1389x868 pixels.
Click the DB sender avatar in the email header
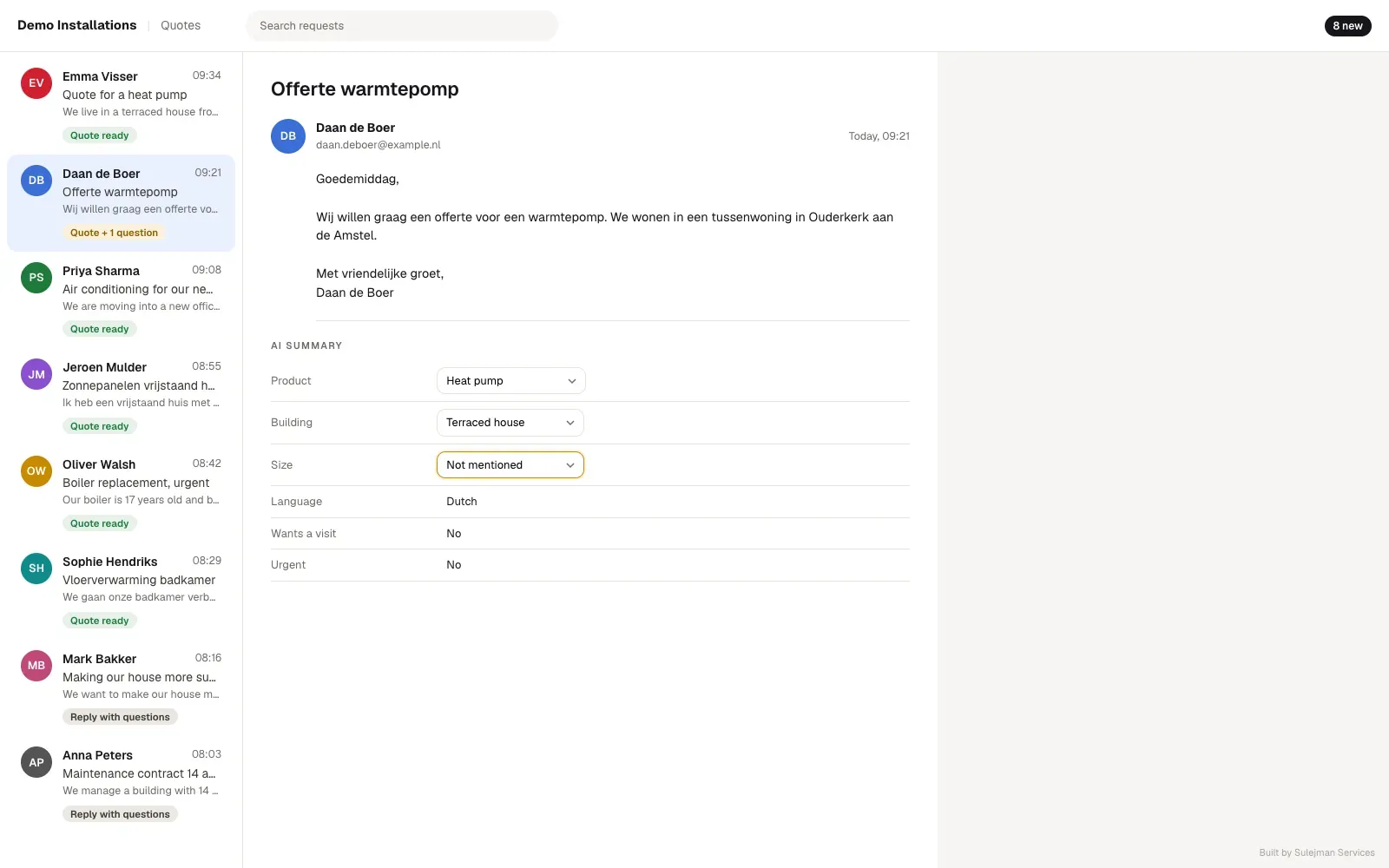pyautogui.click(x=288, y=136)
